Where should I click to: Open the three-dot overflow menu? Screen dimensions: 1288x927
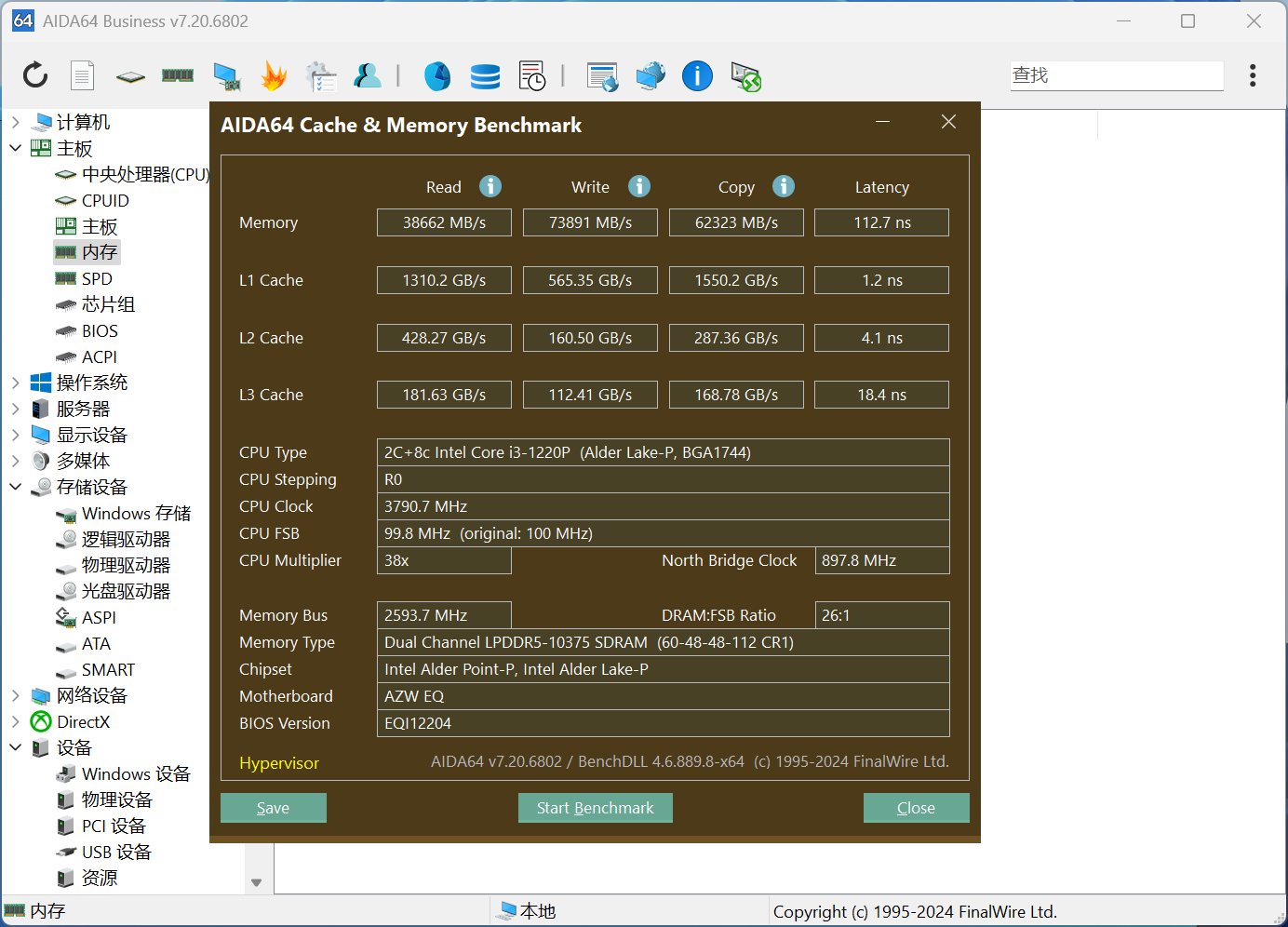(1253, 75)
